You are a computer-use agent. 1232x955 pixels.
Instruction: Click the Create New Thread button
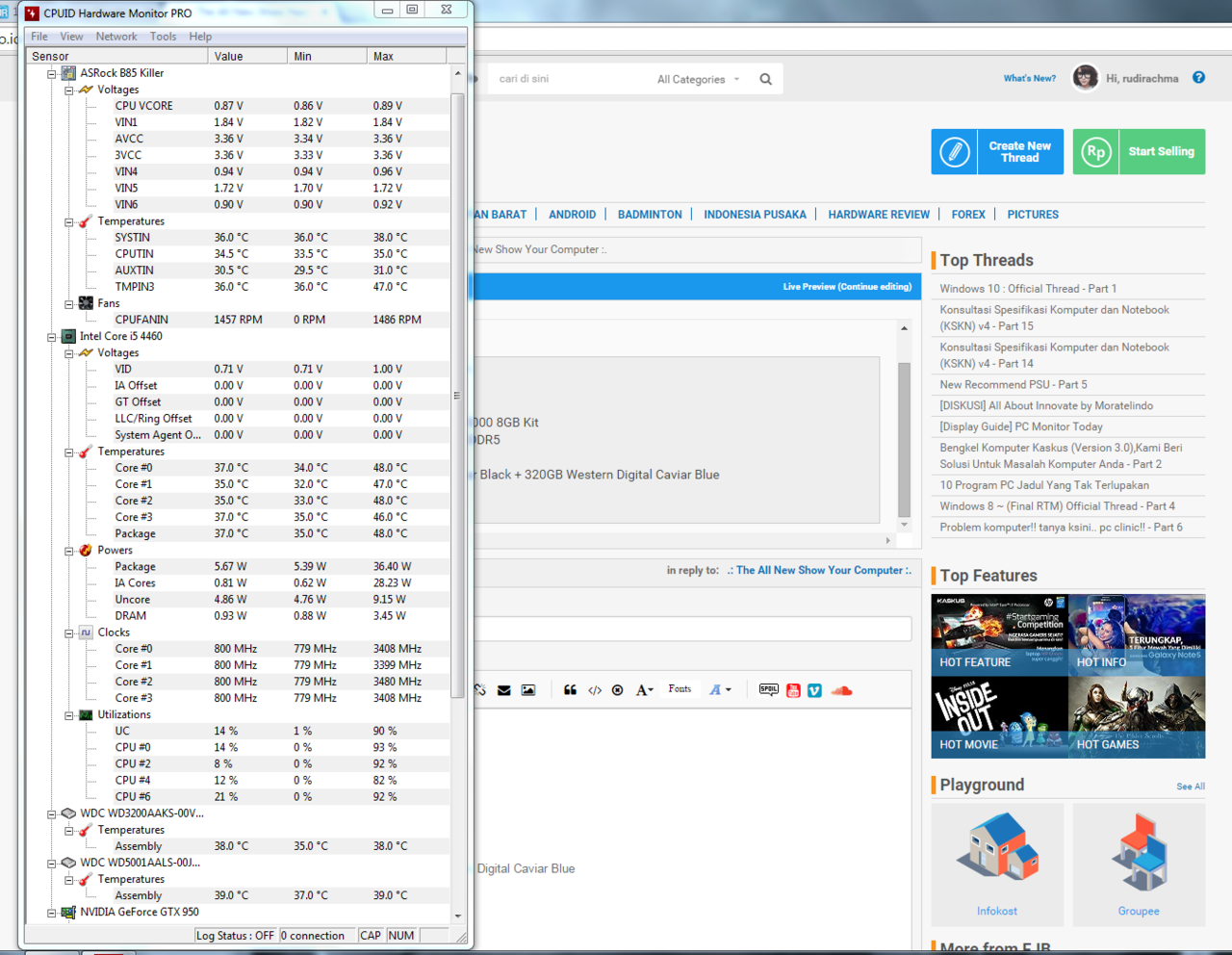997,152
